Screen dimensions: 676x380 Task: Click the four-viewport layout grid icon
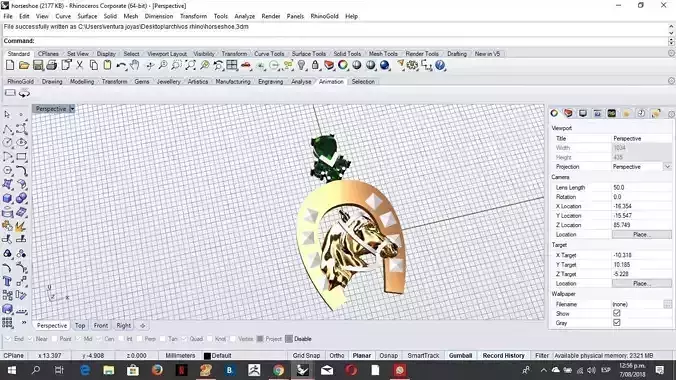[x=232, y=66]
